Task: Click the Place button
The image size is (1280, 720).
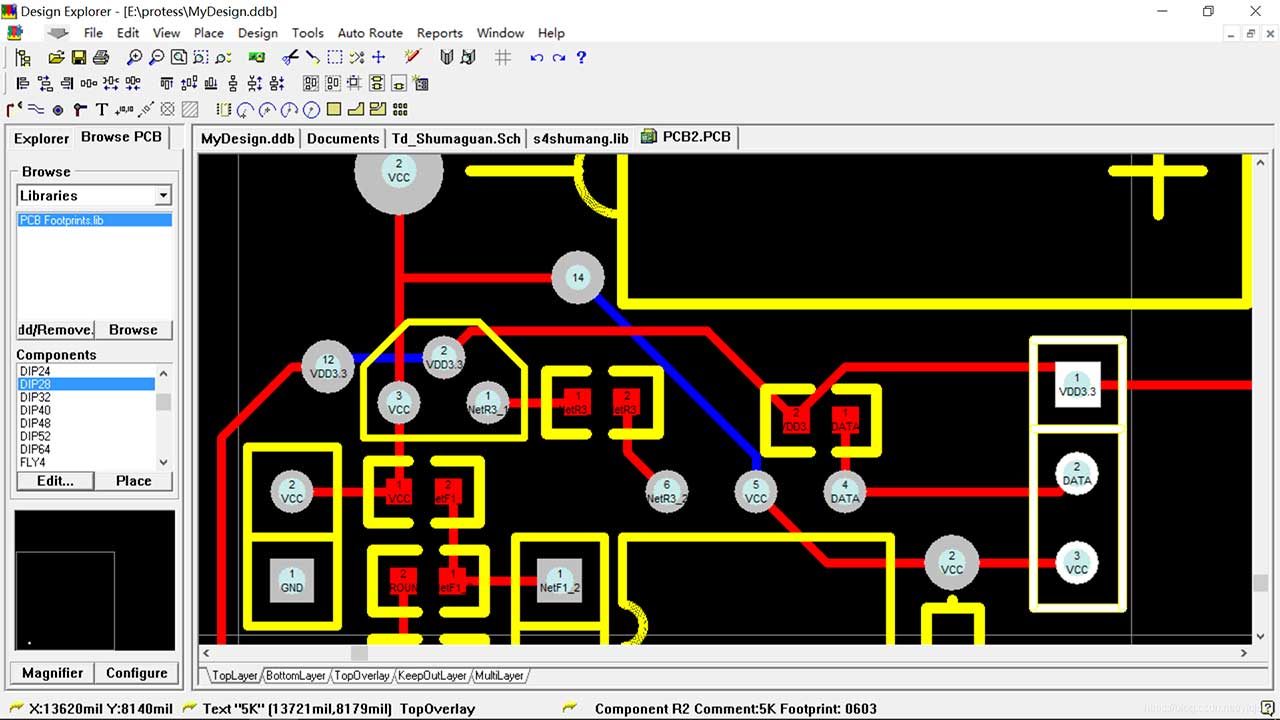Action: 133,481
